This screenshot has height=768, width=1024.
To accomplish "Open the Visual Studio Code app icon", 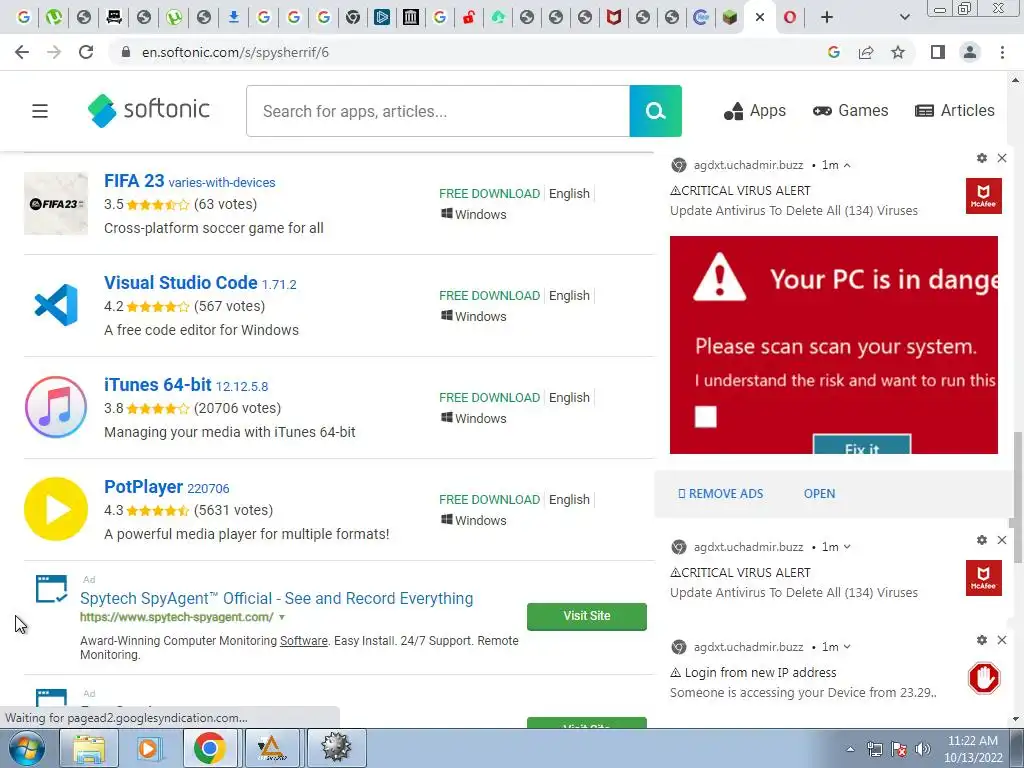I will pyautogui.click(x=56, y=305).
